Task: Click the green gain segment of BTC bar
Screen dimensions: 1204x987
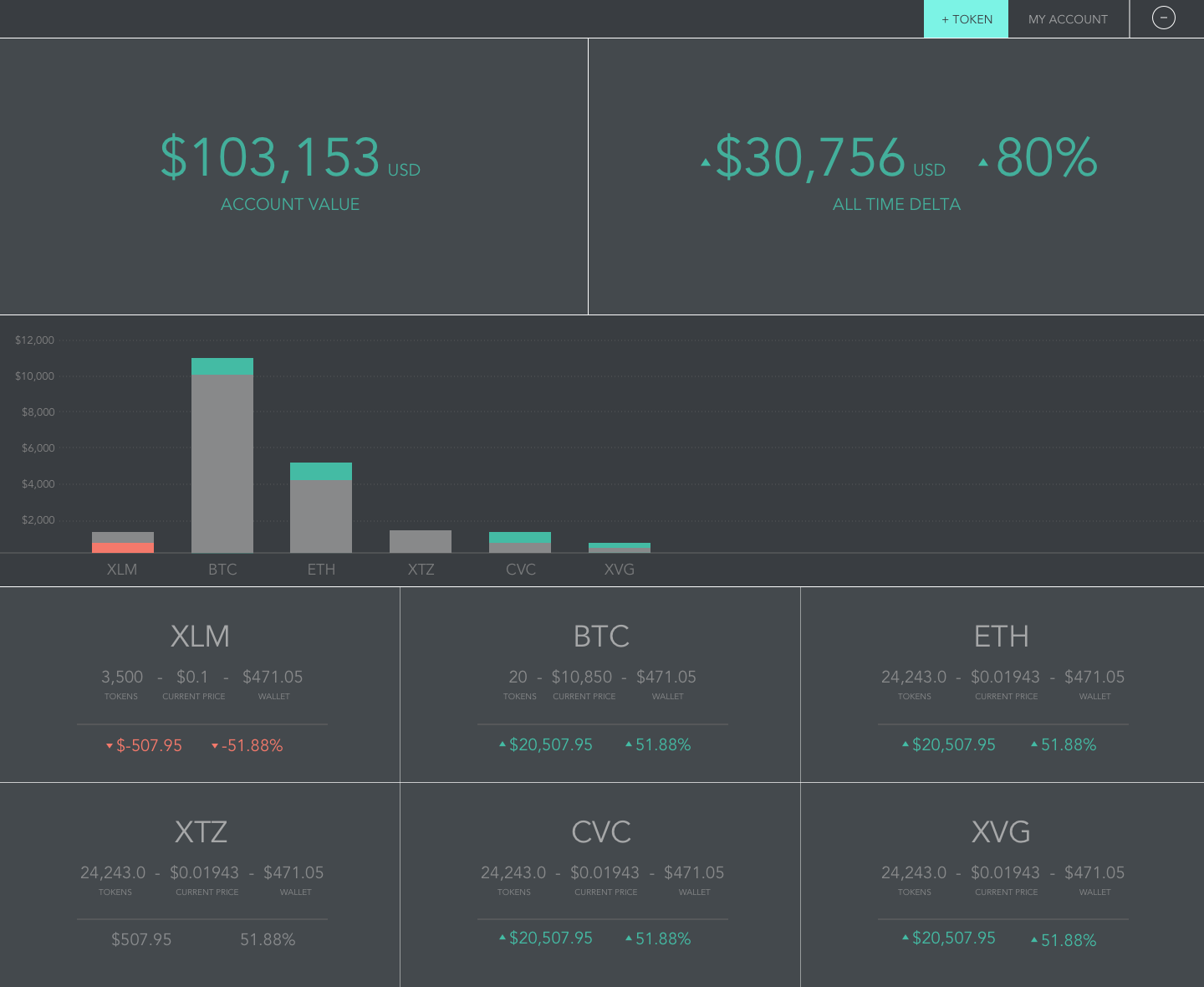Action: tap(222, 366)
